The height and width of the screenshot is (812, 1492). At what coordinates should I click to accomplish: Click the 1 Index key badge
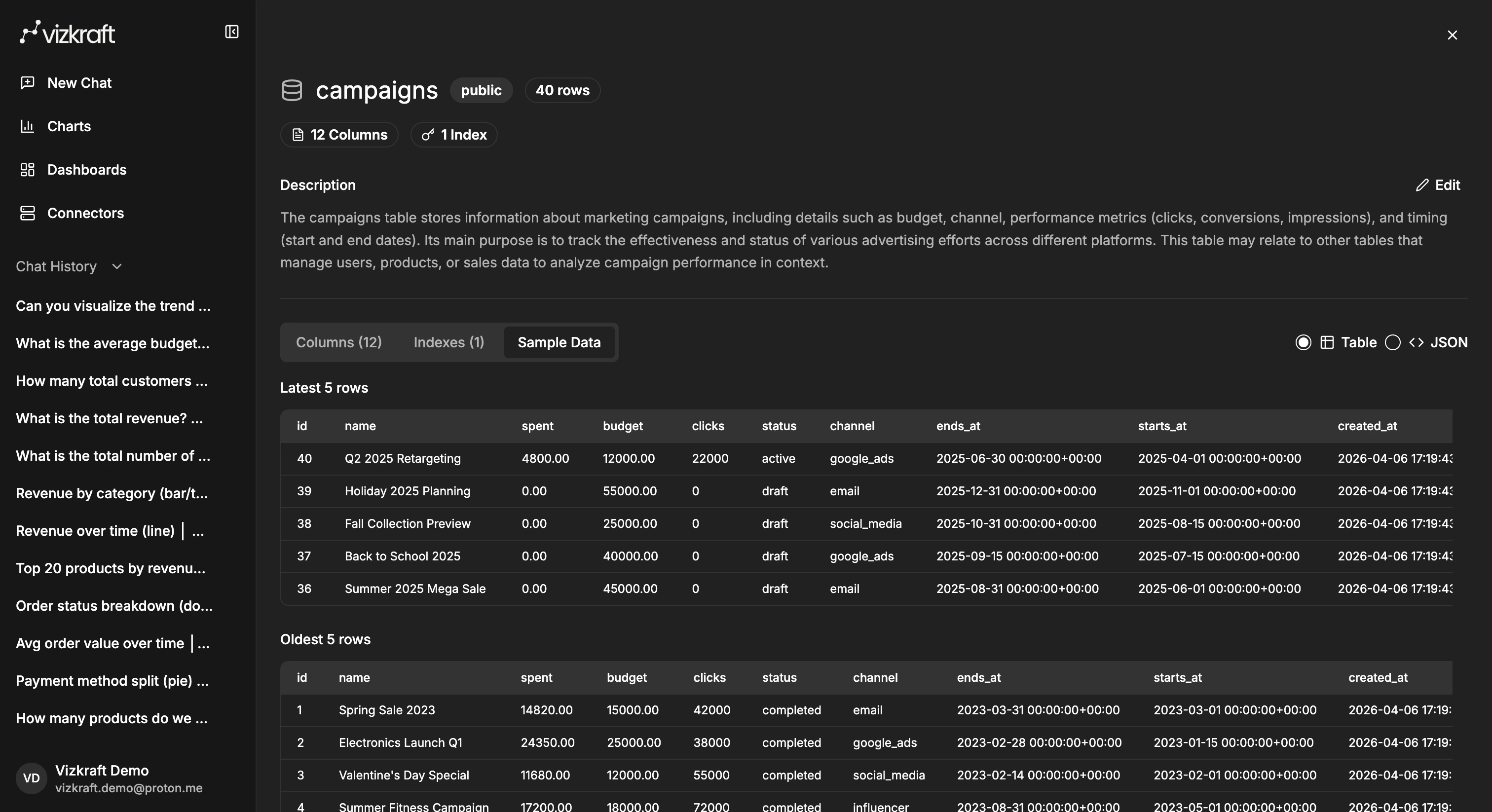click(453, 134)
